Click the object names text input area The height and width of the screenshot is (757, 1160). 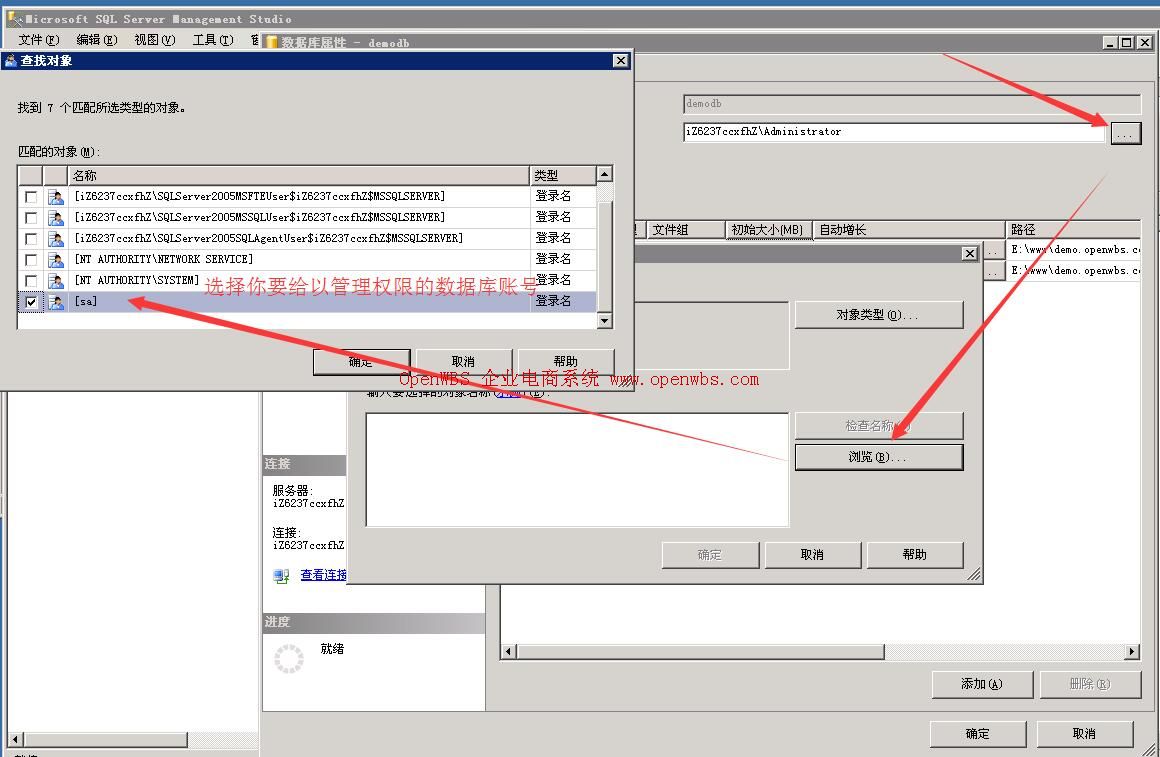point(576,469)
